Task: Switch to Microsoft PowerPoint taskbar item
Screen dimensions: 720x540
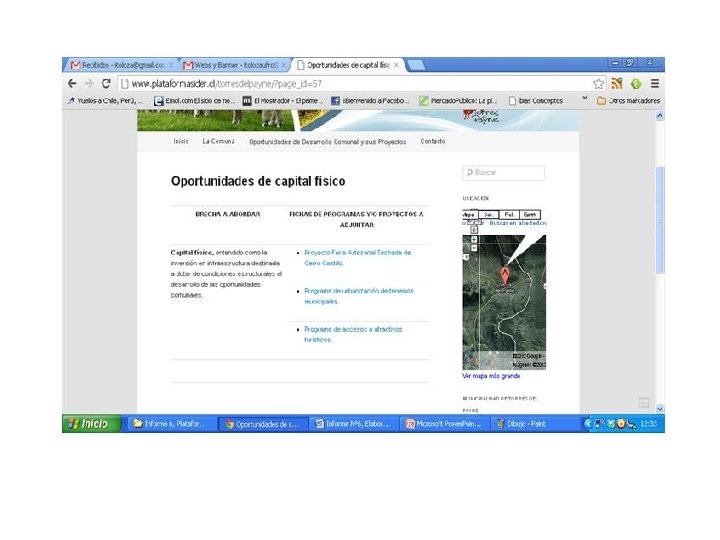Action: point(445,424)
